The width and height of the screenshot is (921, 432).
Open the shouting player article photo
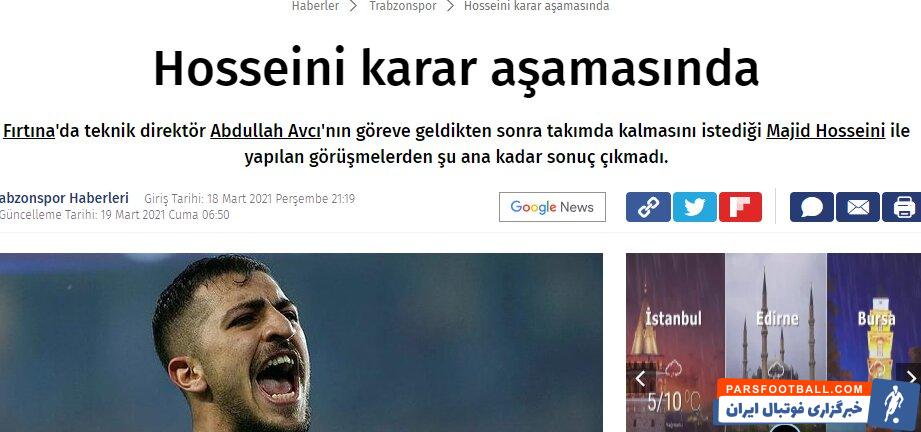tap(301, 343)
